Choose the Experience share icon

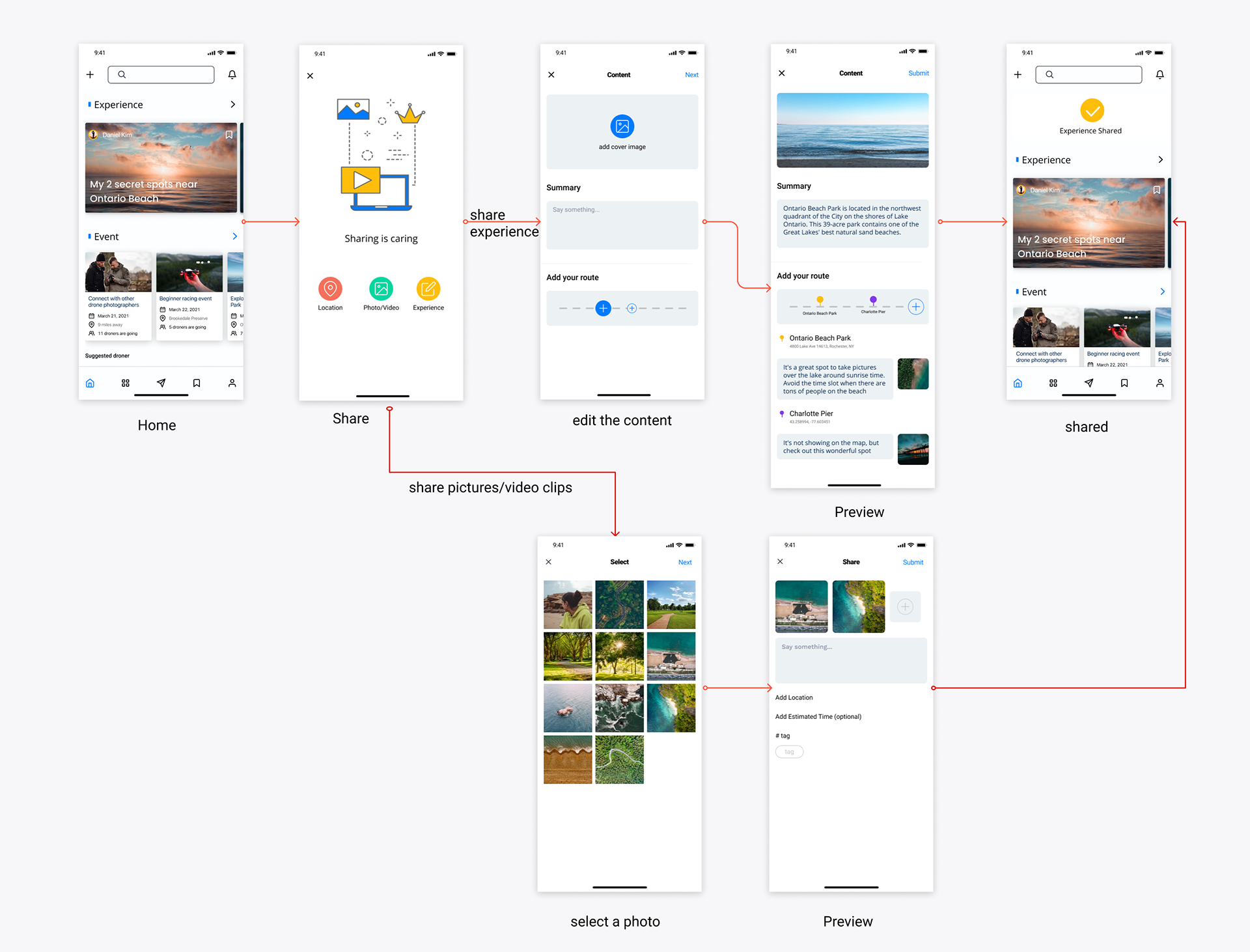click(x=428, y=288)
